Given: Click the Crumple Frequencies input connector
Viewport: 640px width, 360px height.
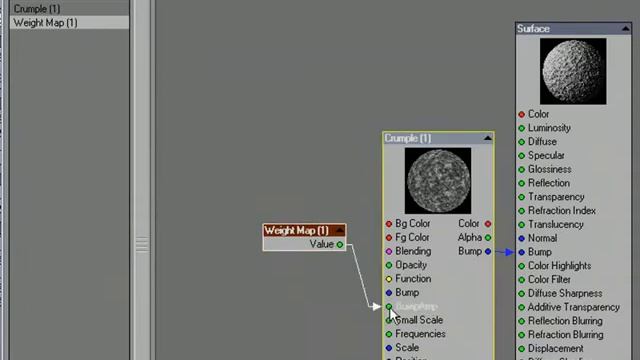Looking at the screenshot, I should point(389,334).
